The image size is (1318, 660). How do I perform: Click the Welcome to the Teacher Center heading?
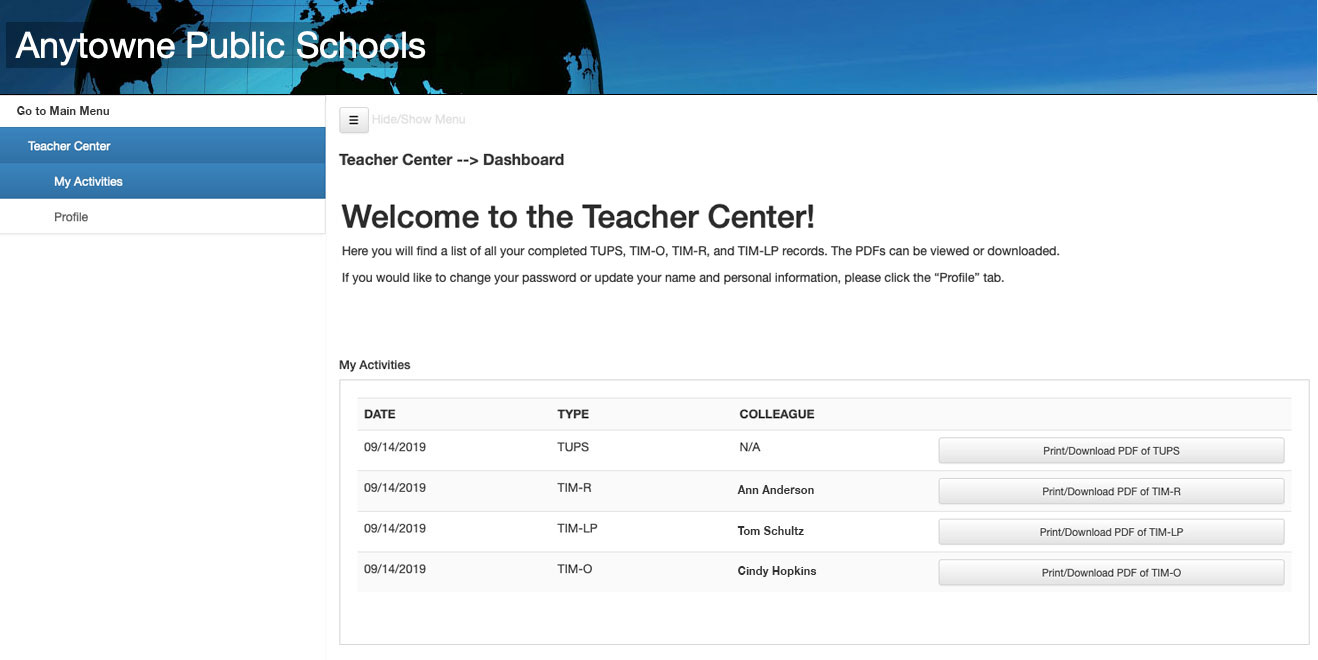(x=578, y=217)
